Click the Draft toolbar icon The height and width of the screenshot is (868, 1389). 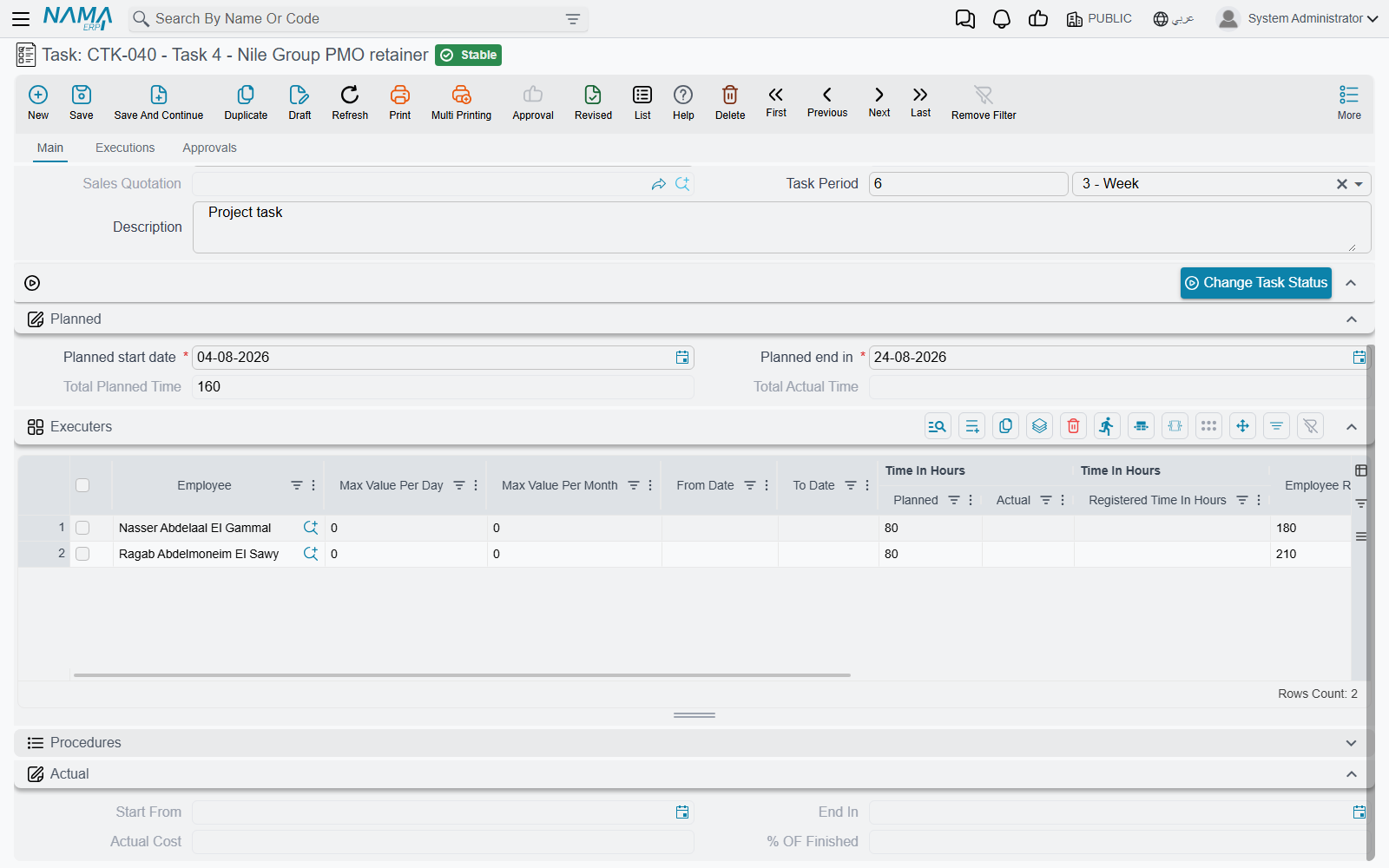[x=300, y=102]
